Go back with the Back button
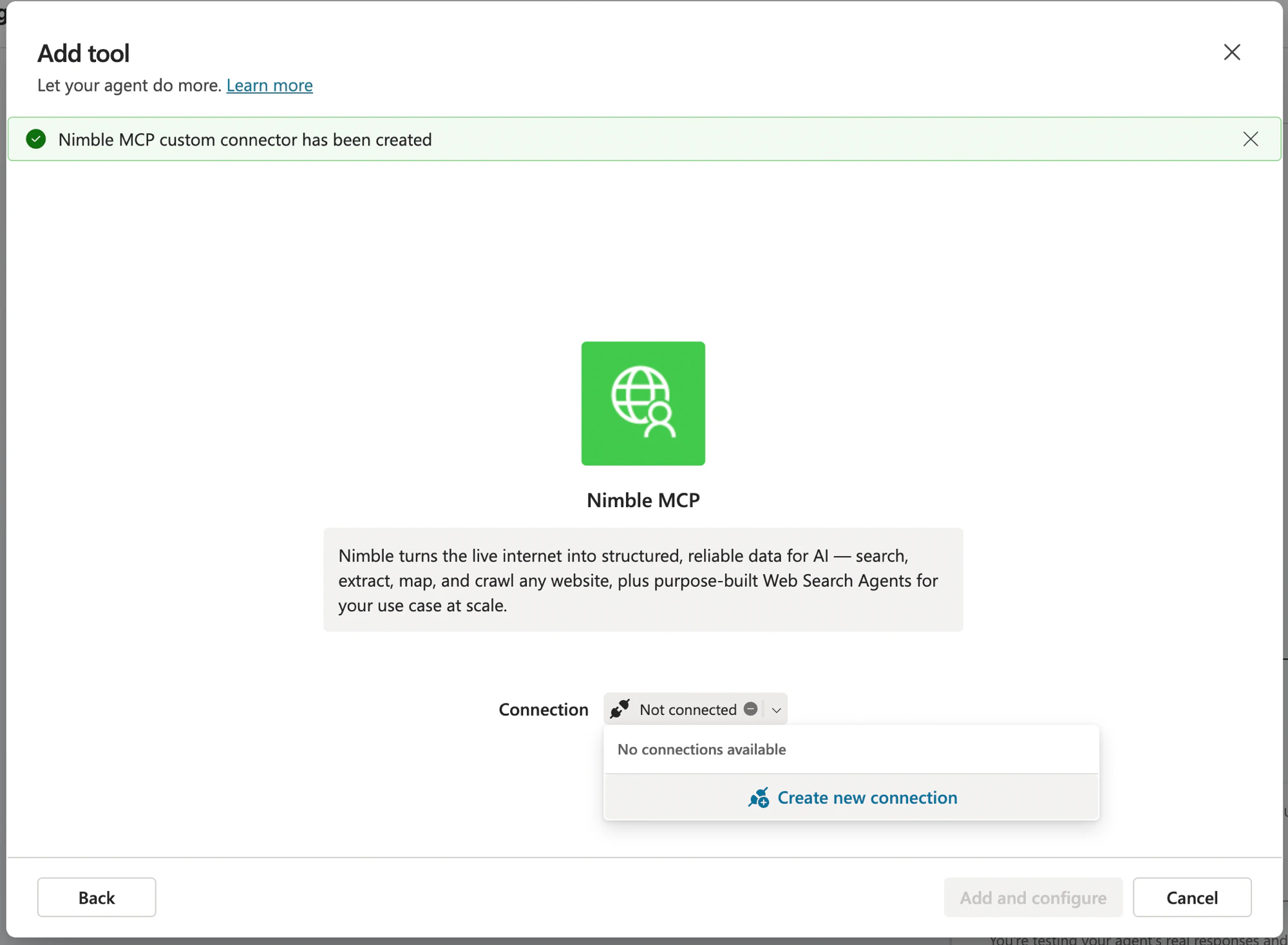The image size is (1288, 945). click(x=97, y=897)
